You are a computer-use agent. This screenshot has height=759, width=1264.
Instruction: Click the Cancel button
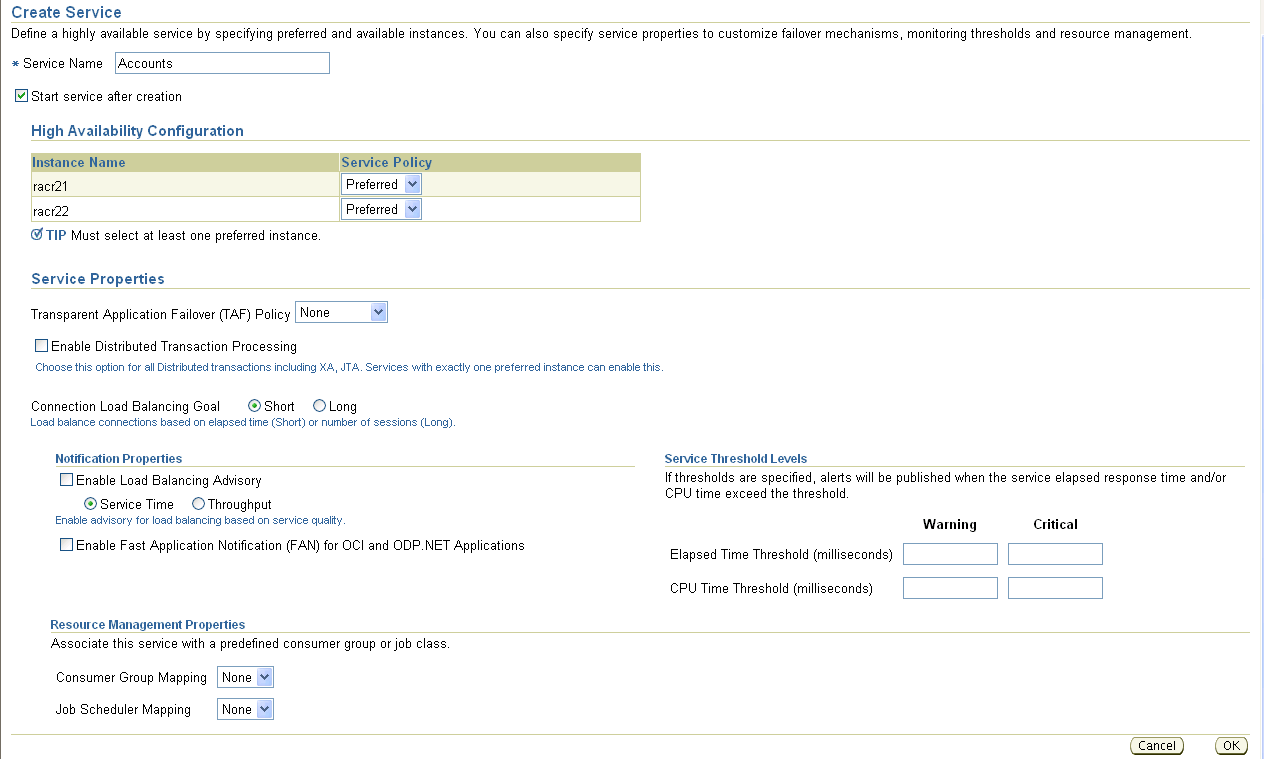(x=1156, y=745)
